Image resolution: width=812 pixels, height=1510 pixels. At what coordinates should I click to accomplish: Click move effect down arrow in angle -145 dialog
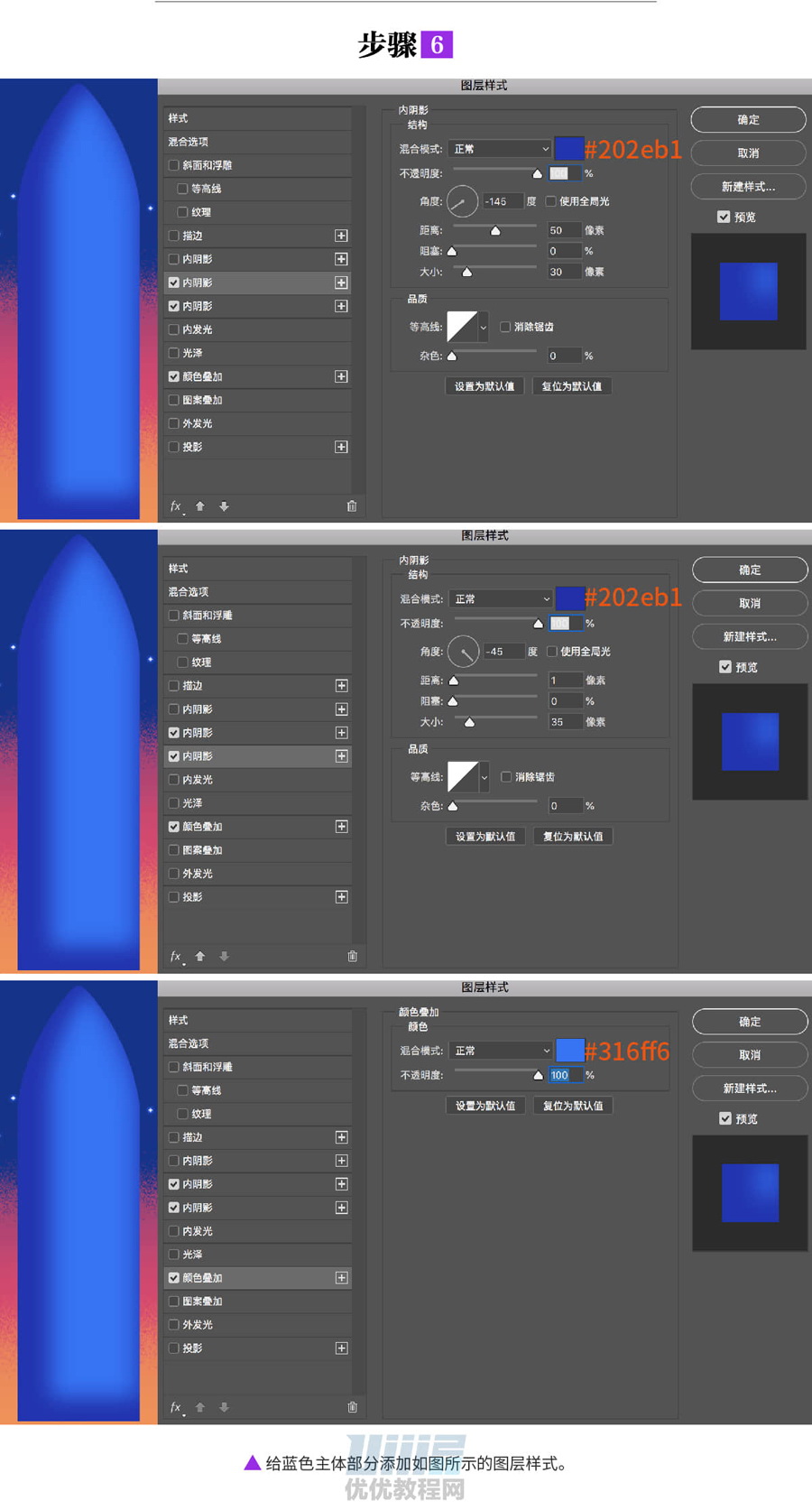tap(224, 506)
